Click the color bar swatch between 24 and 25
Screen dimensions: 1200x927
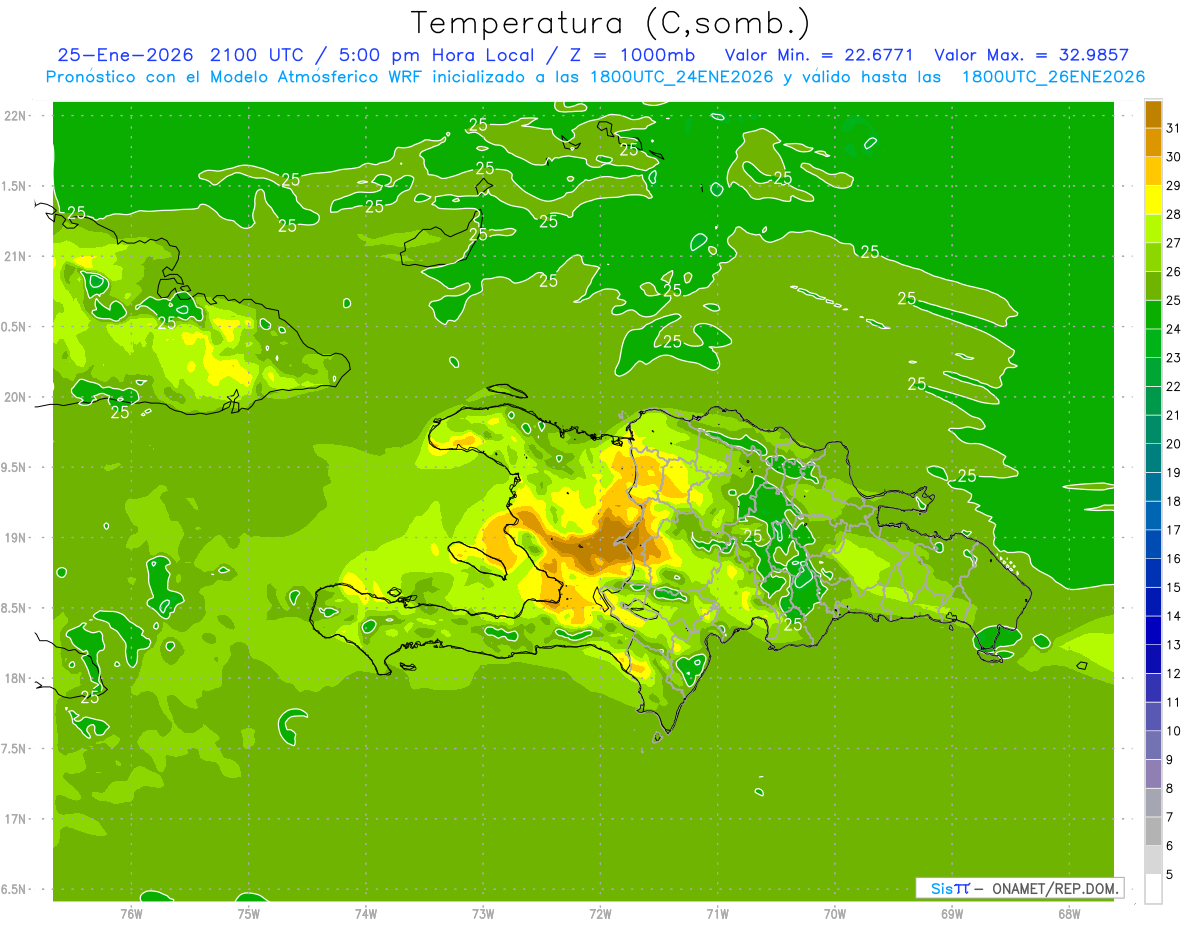coord(1153,314)
